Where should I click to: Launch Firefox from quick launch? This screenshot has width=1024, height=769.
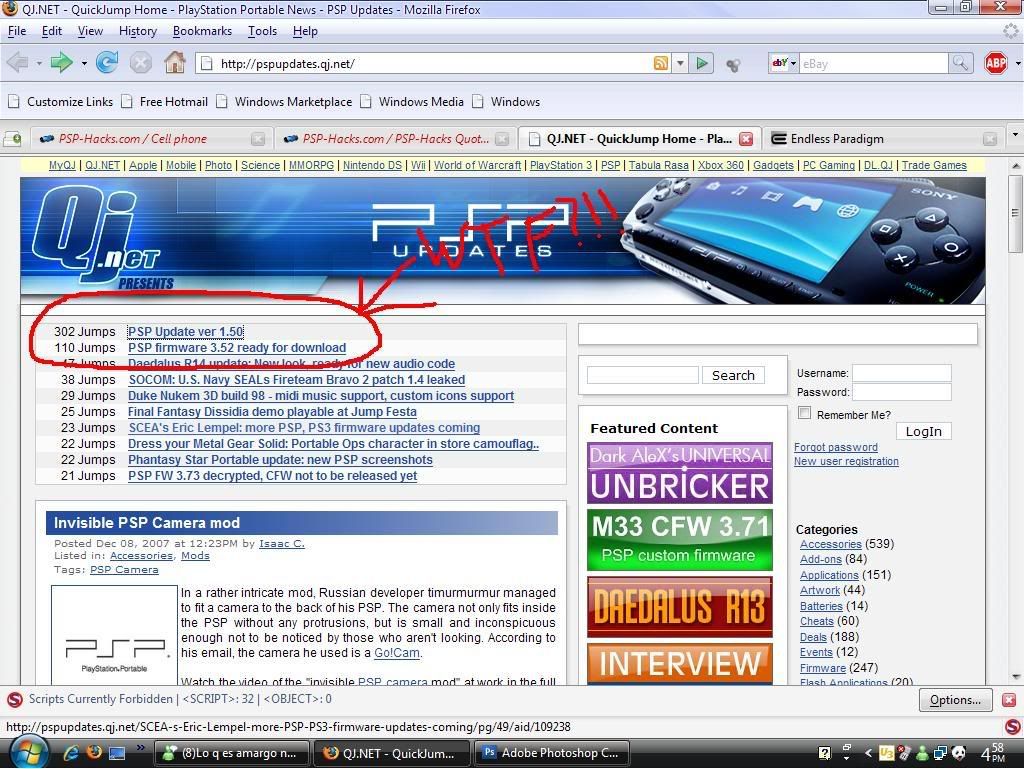pos(94,753)
